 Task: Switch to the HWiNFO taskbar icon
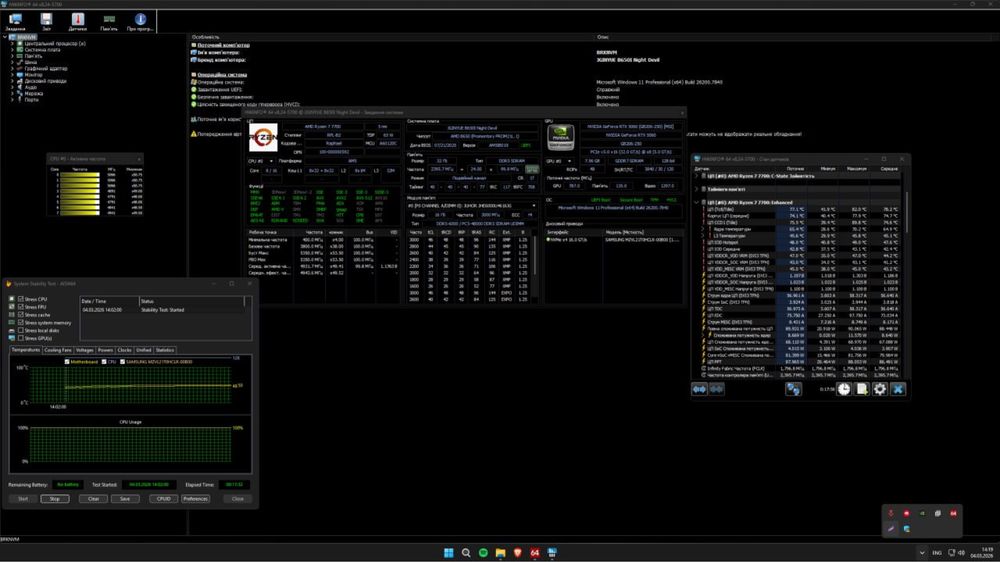(552, 552)
